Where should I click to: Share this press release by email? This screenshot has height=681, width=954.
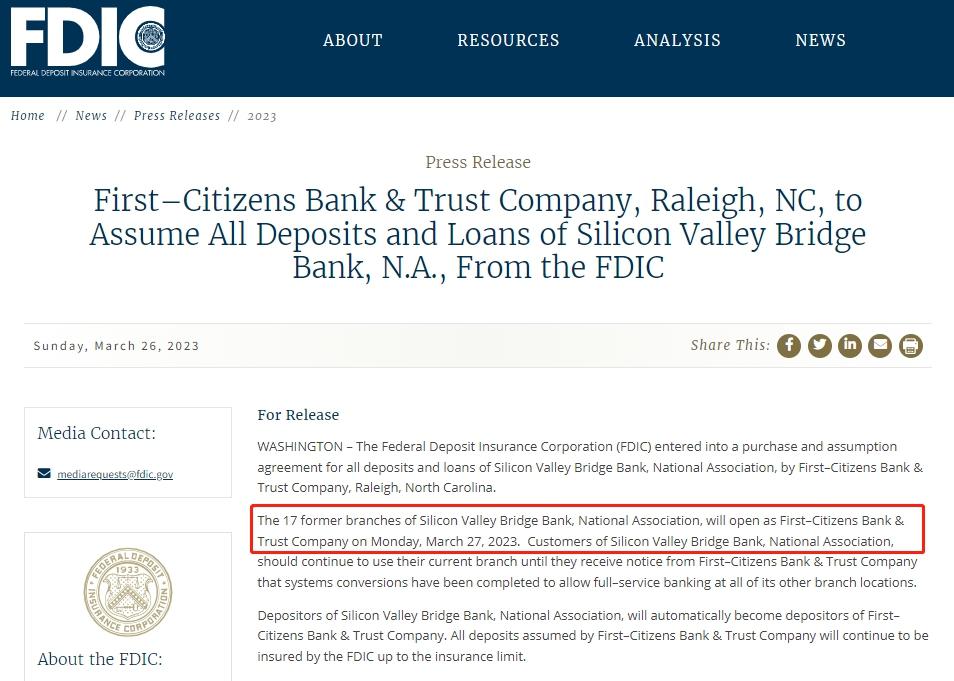[x=880, y=346]
